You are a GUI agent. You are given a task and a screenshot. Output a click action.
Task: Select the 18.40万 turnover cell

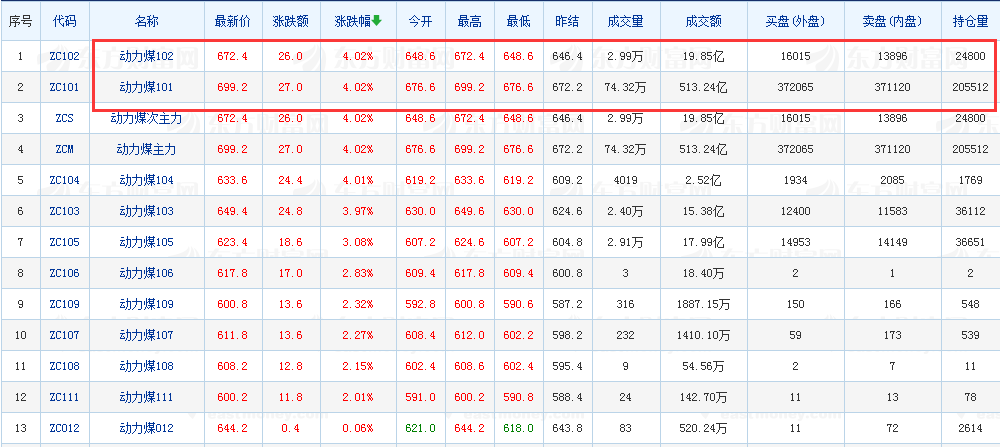tap(703, 274)
